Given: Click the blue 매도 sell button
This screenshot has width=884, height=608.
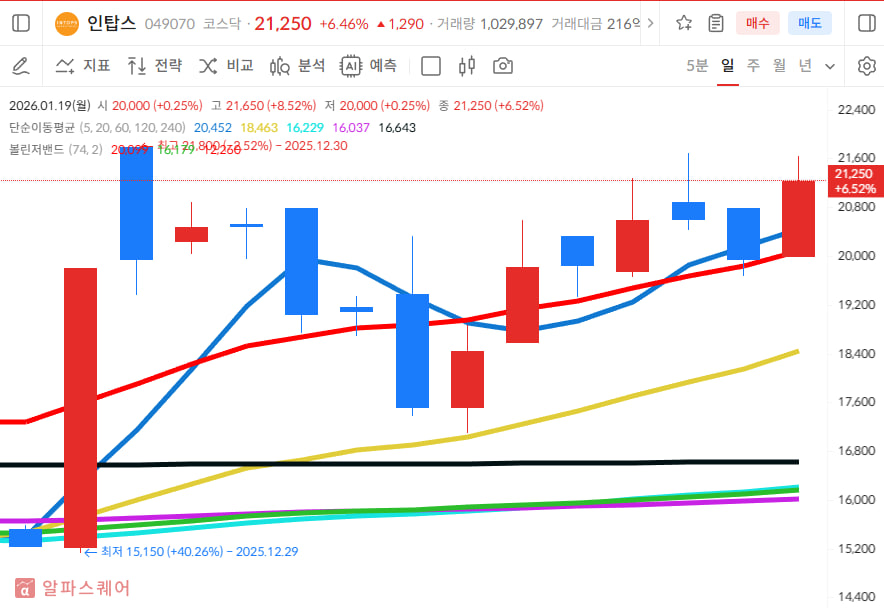Looking at the screenshot, I should (x=809, y=23).
